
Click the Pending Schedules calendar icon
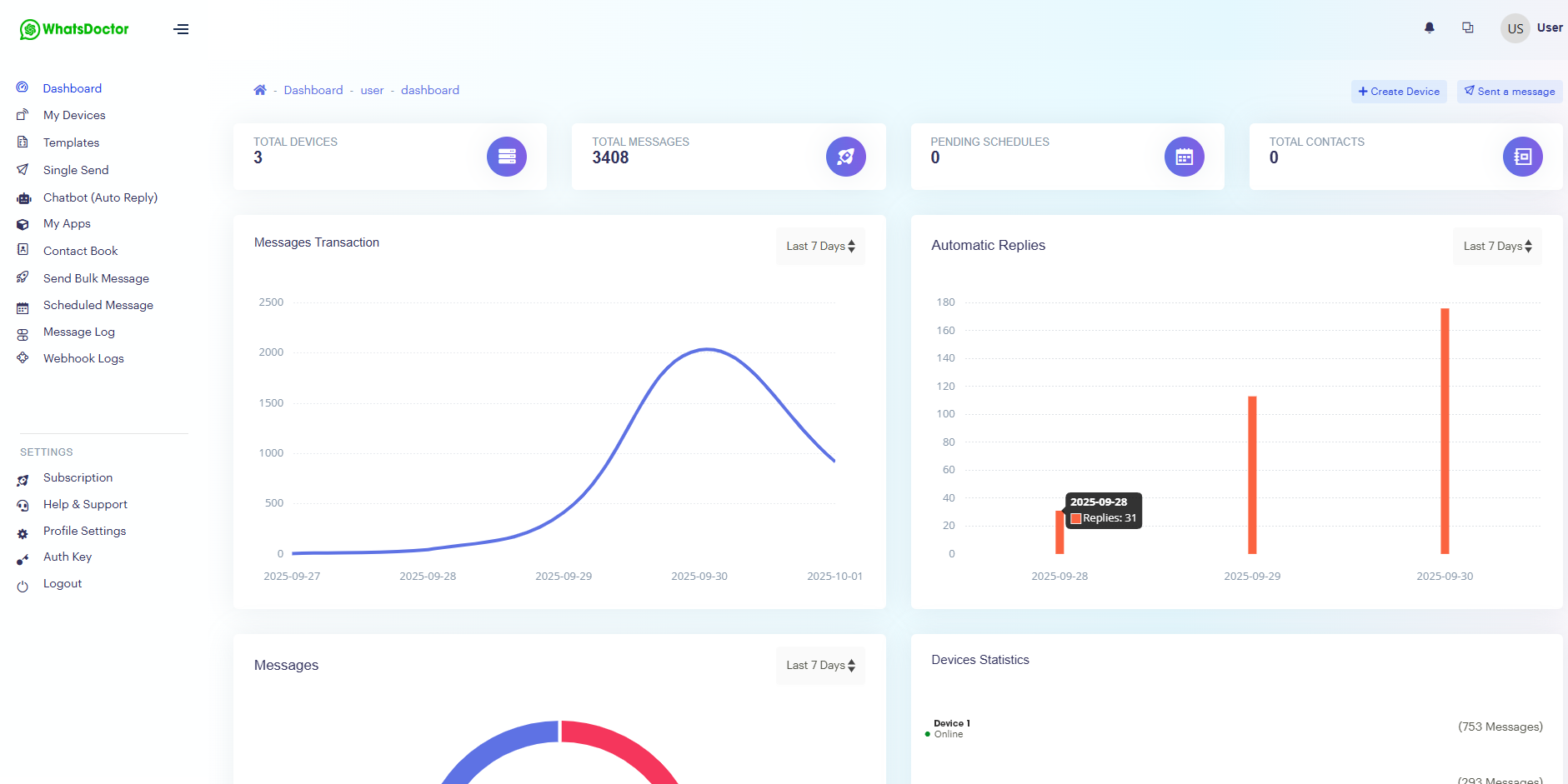coord(1184,157)
